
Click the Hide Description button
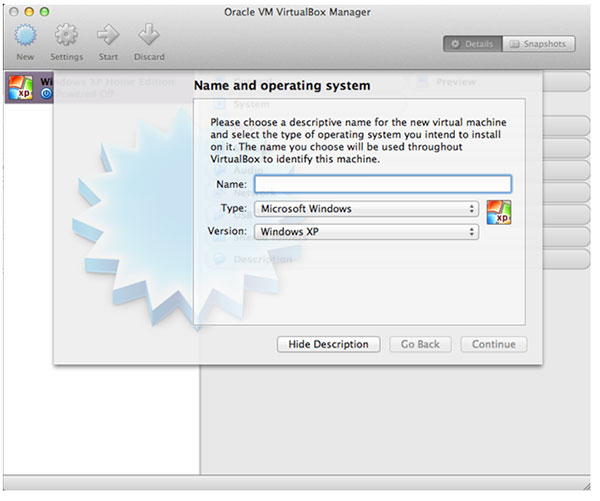[x=329, y=344]
